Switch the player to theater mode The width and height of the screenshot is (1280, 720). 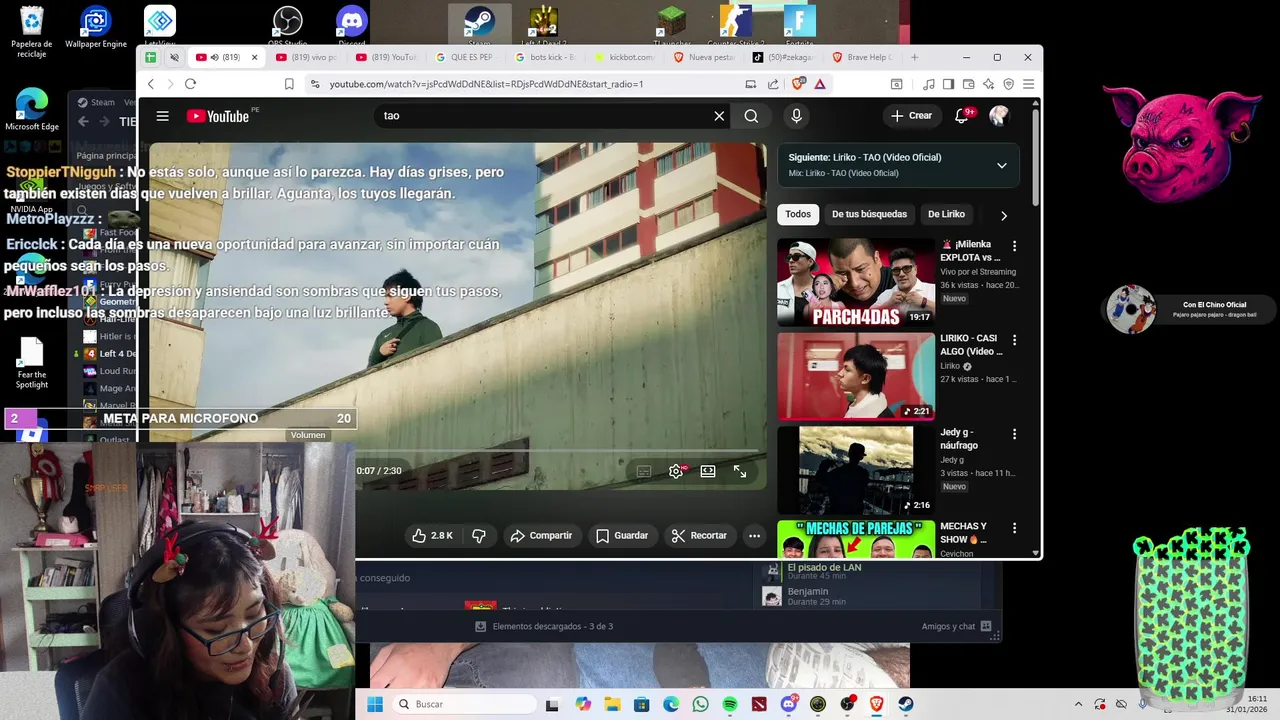[x=708, y=471]
